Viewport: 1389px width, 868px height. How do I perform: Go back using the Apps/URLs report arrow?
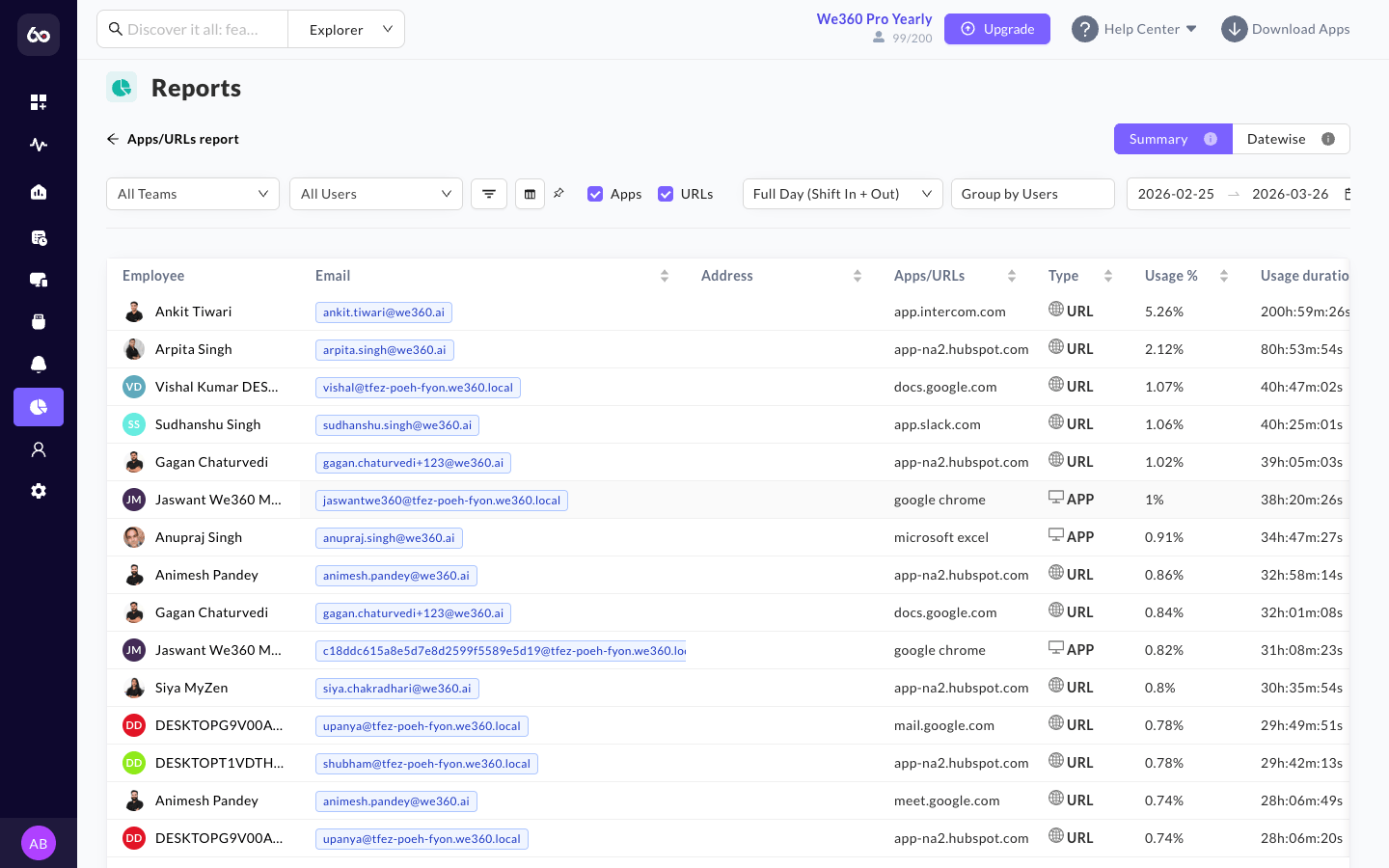pos(113,139)
